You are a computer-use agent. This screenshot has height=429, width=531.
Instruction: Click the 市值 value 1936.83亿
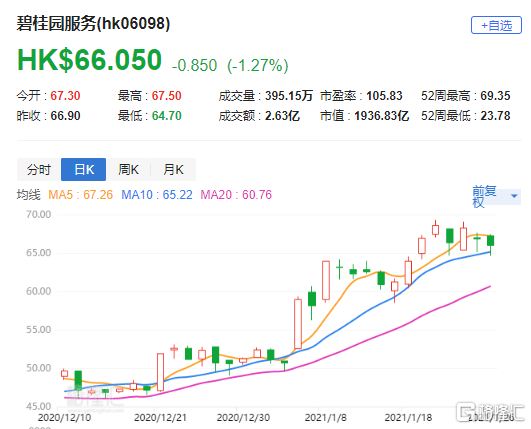click(x=382, y=116)
